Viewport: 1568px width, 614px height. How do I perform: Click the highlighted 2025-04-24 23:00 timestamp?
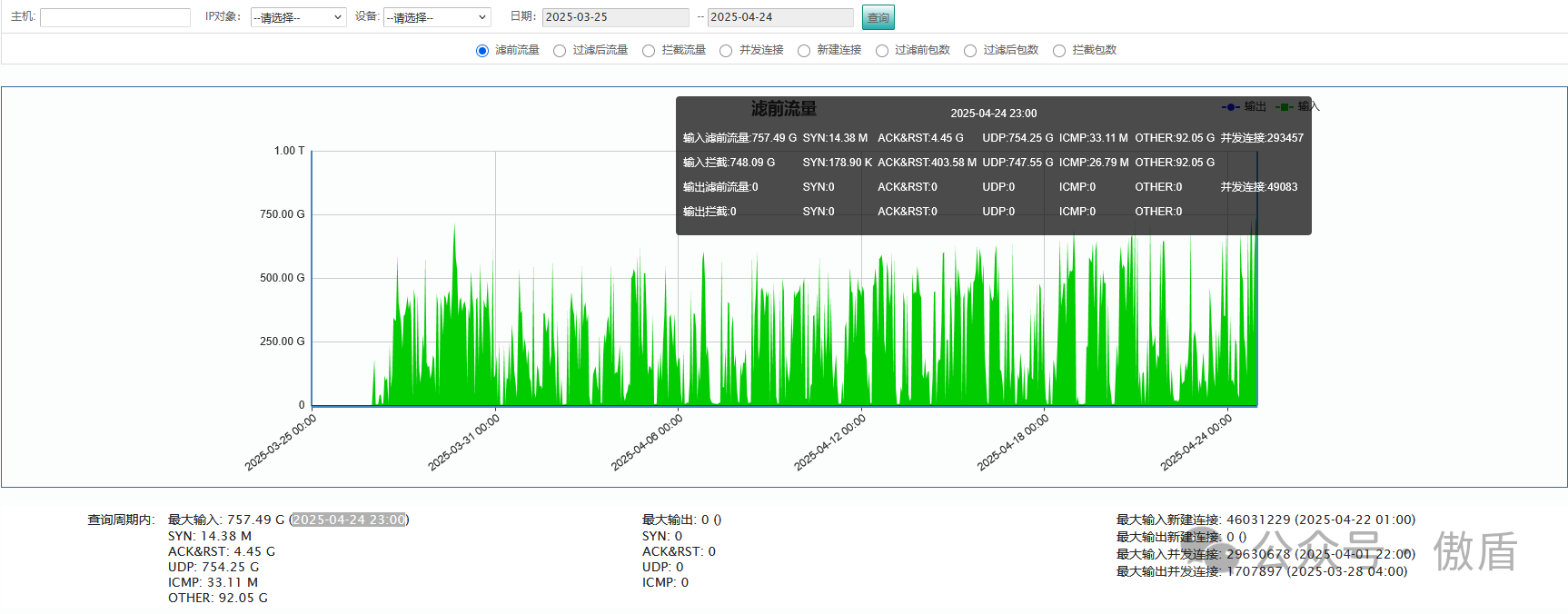[x=349, y=520]
